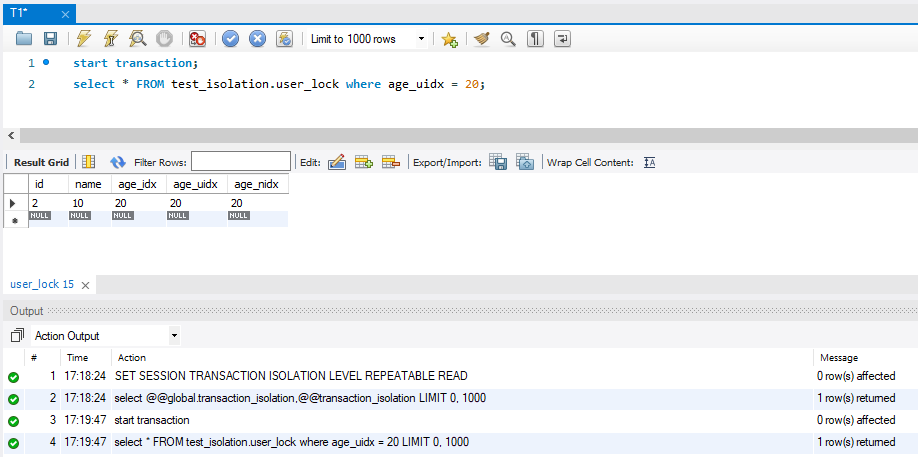Click 'start transaction;' line in editor

(136, 63)
